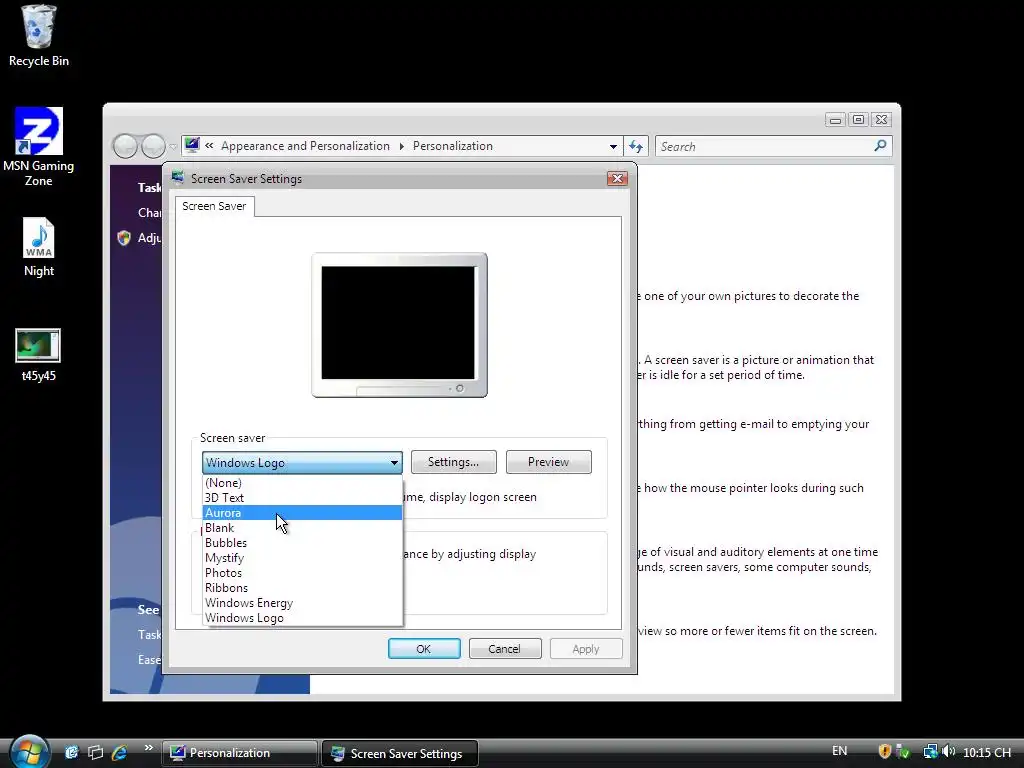Image resolution: width=1024 pixels, height=768 pixels.
Task: Expand the address bar history dropdown
Action: click(613, 146)
